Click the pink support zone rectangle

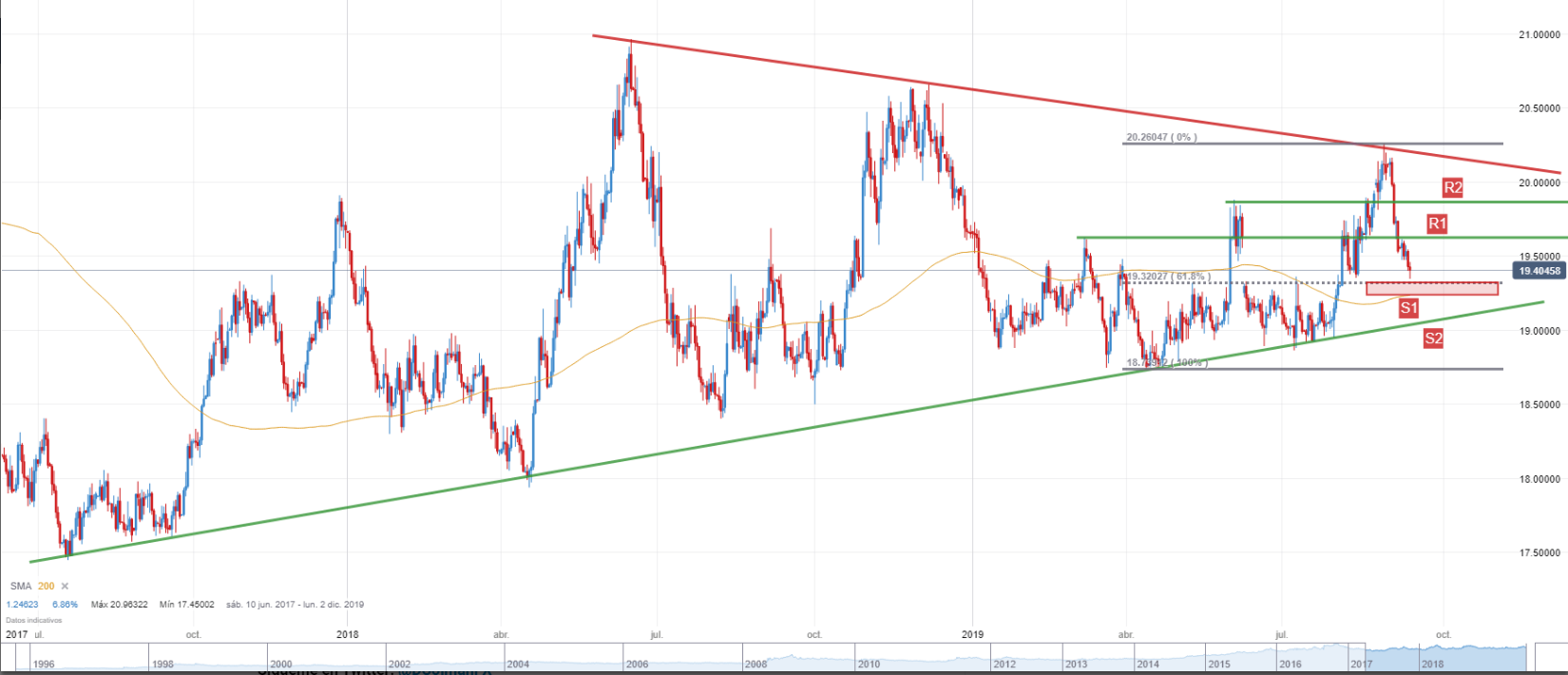(1431, 288)
